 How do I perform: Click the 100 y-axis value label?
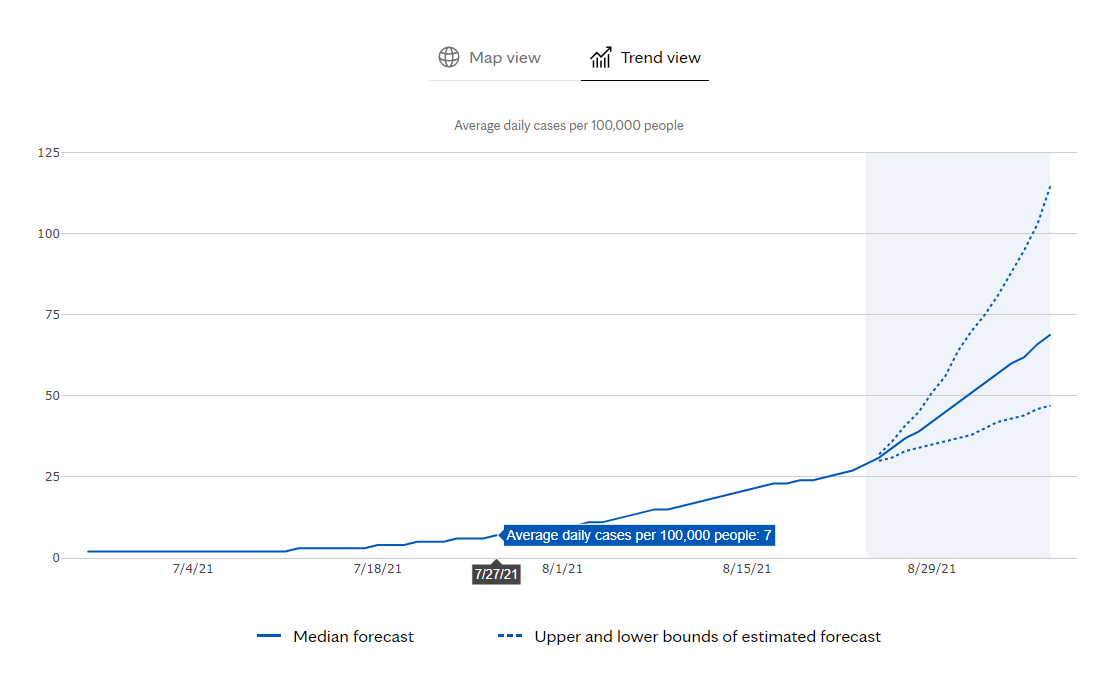pyautogui.click(x=48, y=233)
